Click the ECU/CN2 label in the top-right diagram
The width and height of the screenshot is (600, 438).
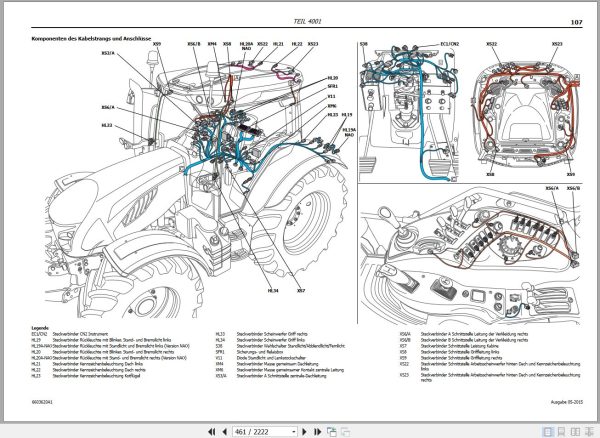coord(450,44)
